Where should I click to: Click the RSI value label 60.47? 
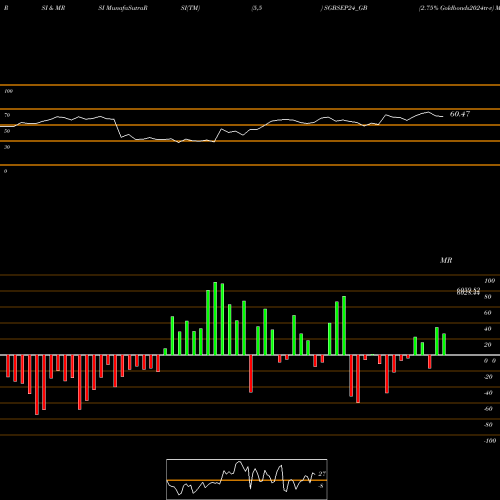[x=460, y=114]
